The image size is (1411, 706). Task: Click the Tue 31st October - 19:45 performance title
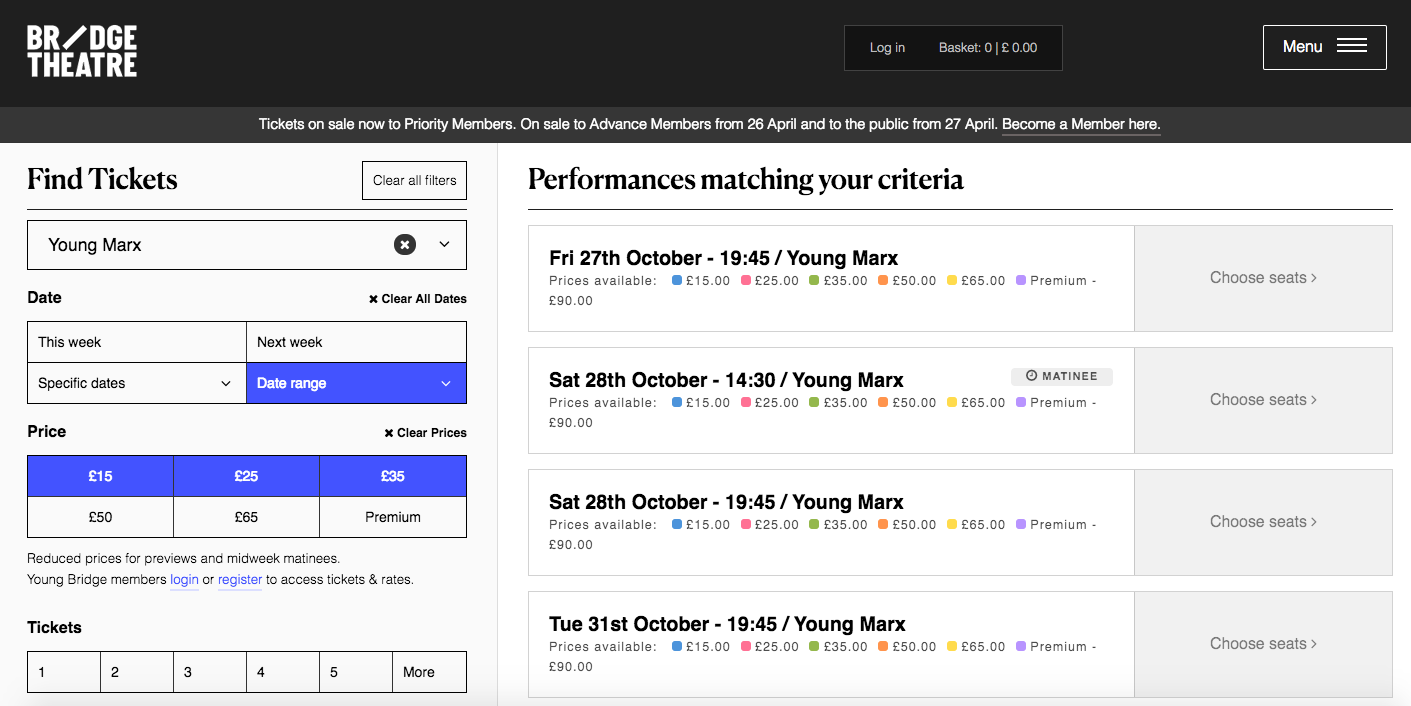[x=727, y=624]
